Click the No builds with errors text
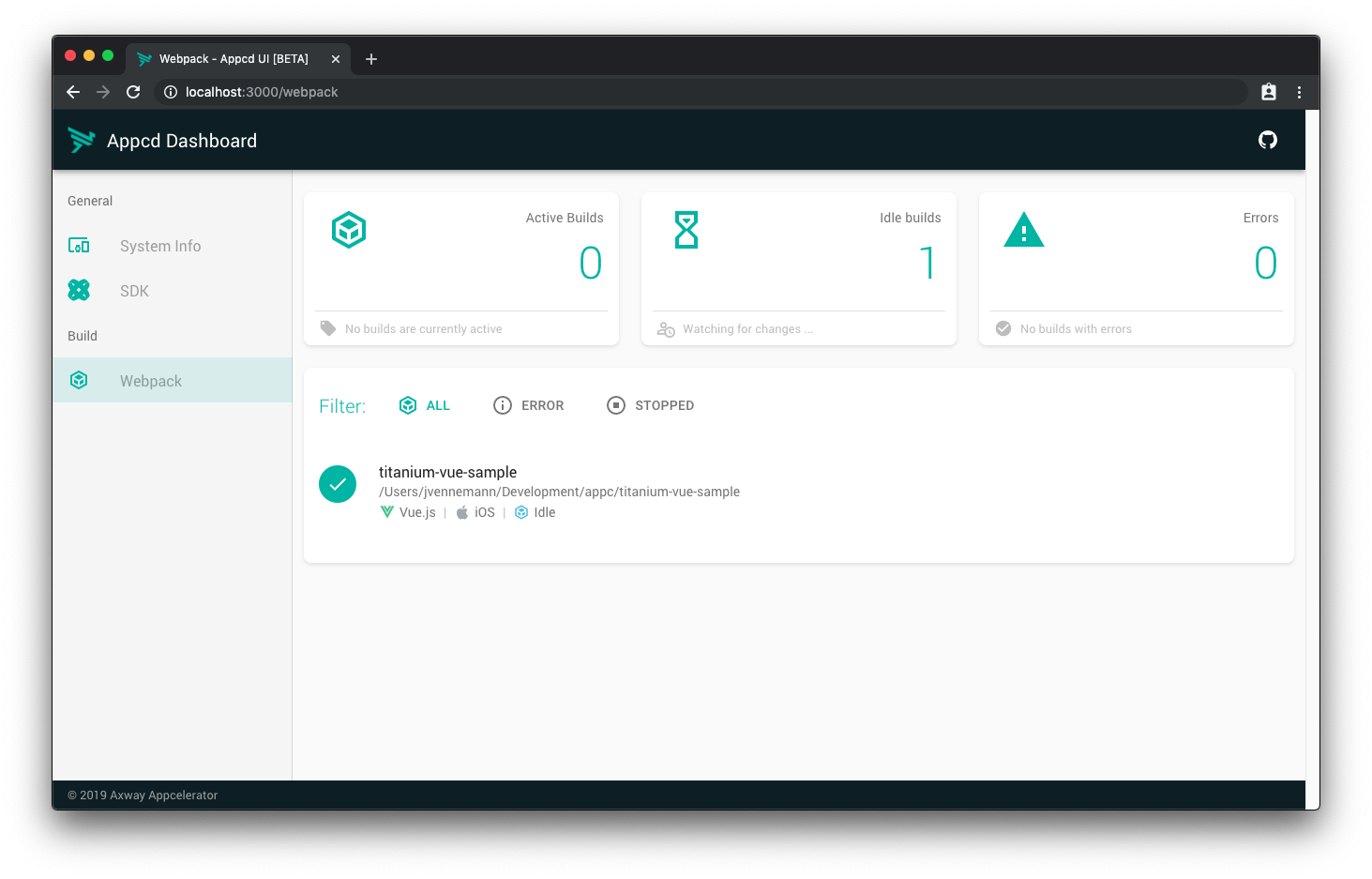The image size is (1372, 879). (x=1076, y=329)
